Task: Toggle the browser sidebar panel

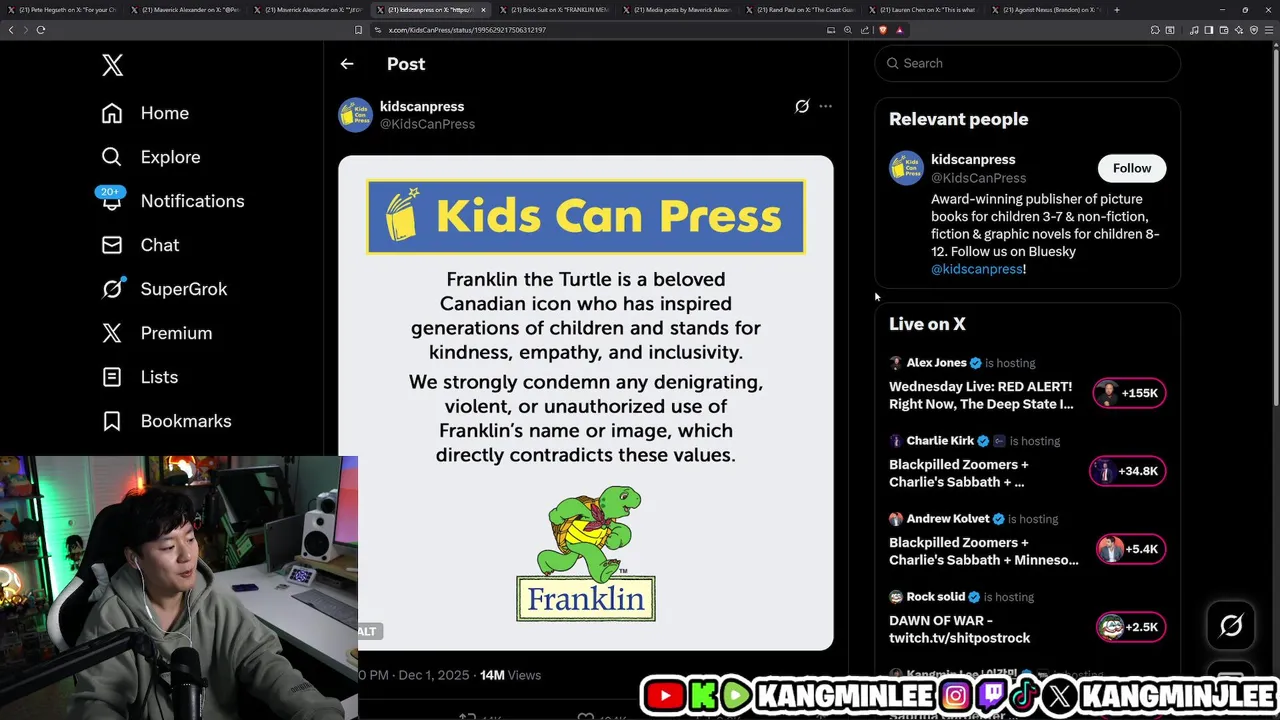Action: pos(1208,30)
